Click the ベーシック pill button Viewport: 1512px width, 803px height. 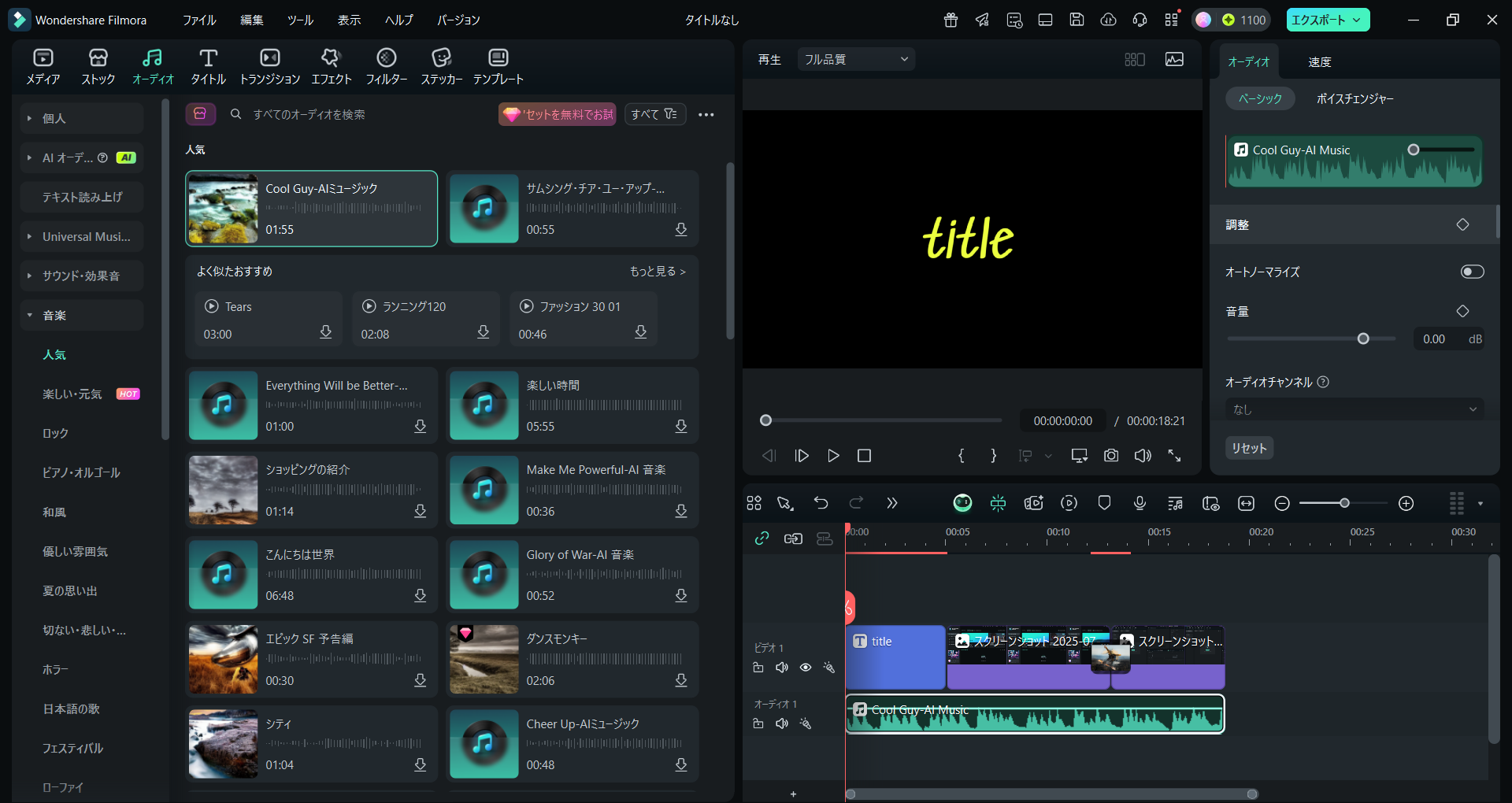click(x=1260, y=98)
